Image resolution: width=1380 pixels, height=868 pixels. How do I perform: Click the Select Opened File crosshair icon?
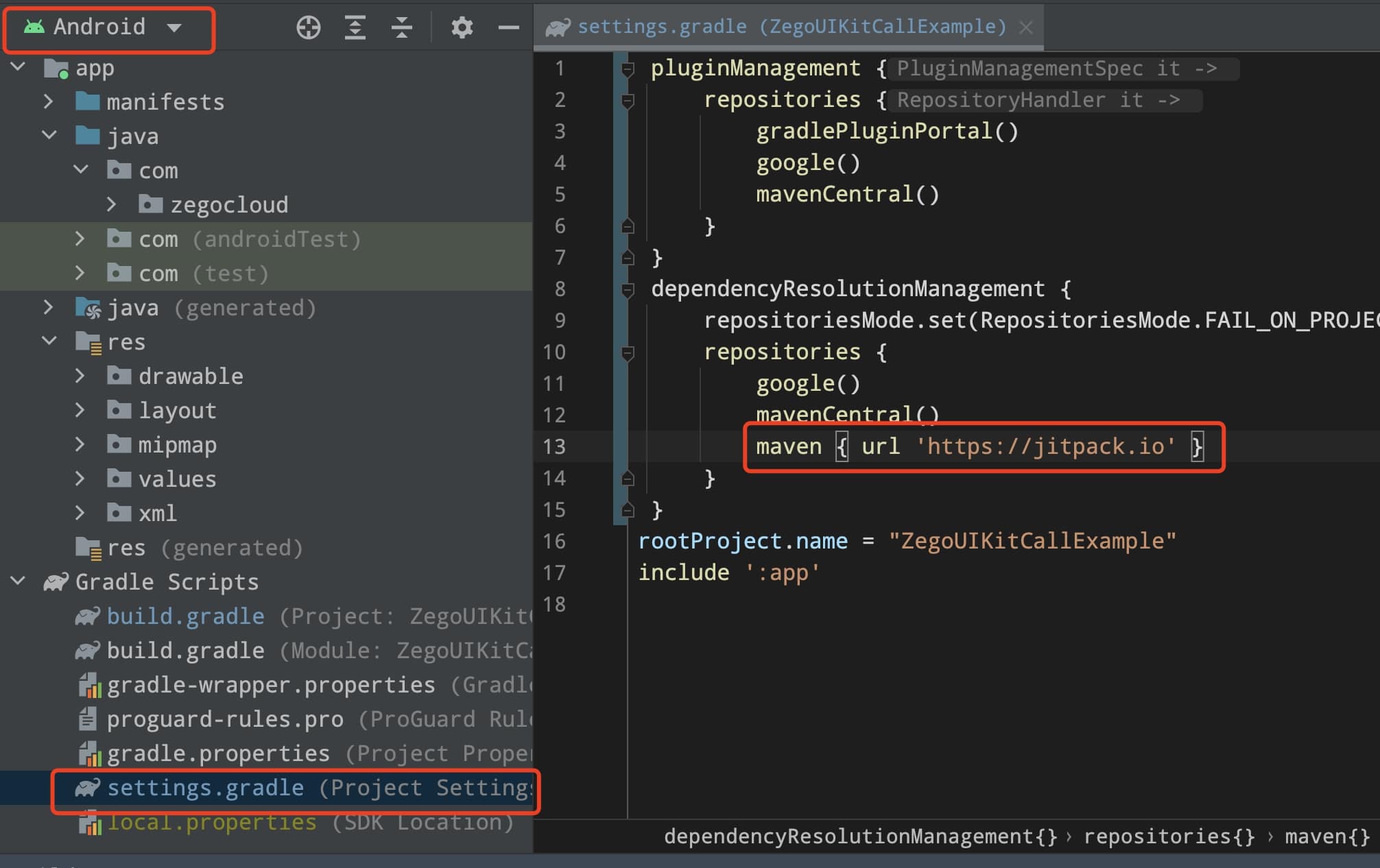[307, 27]
